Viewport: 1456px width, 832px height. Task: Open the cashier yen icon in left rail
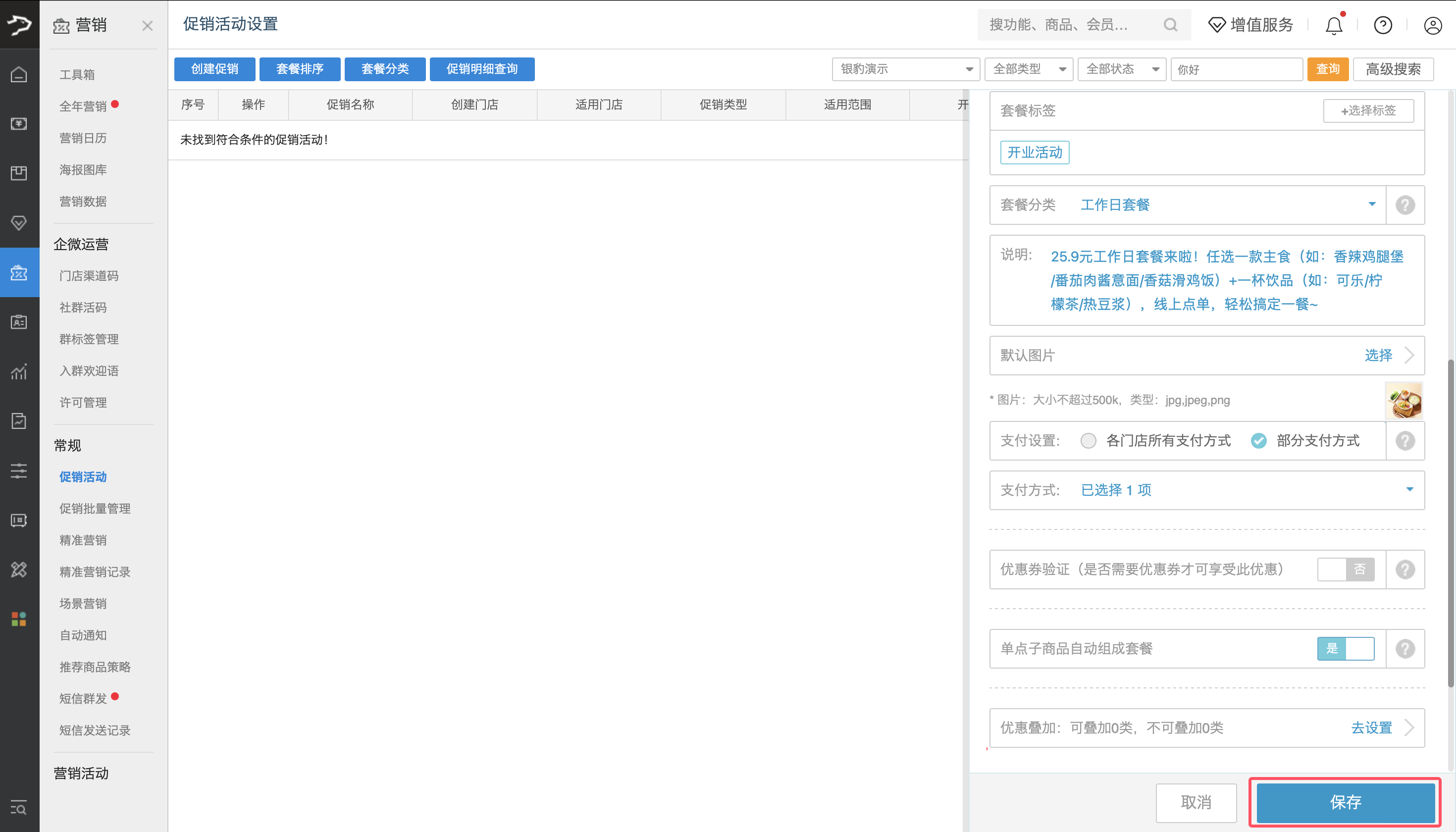pyautogui.click(x=19, y=123)
